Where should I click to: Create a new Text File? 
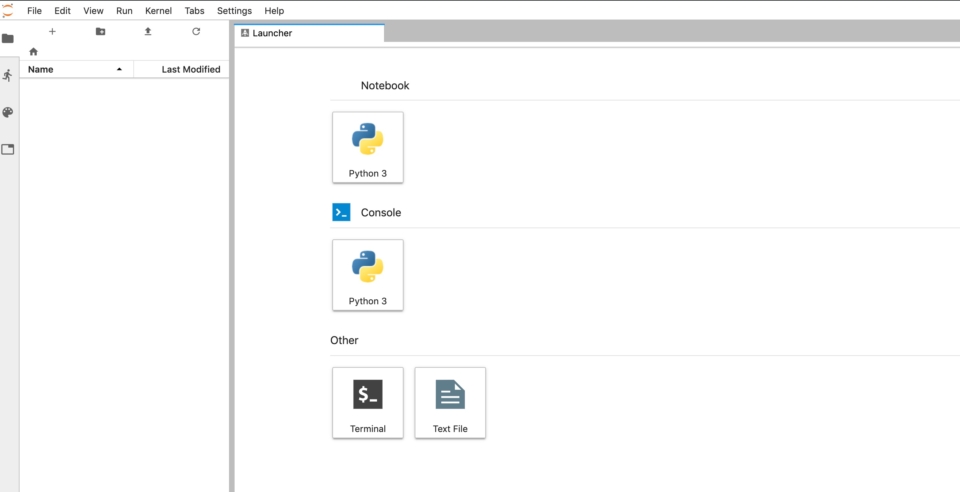point(450,402)
